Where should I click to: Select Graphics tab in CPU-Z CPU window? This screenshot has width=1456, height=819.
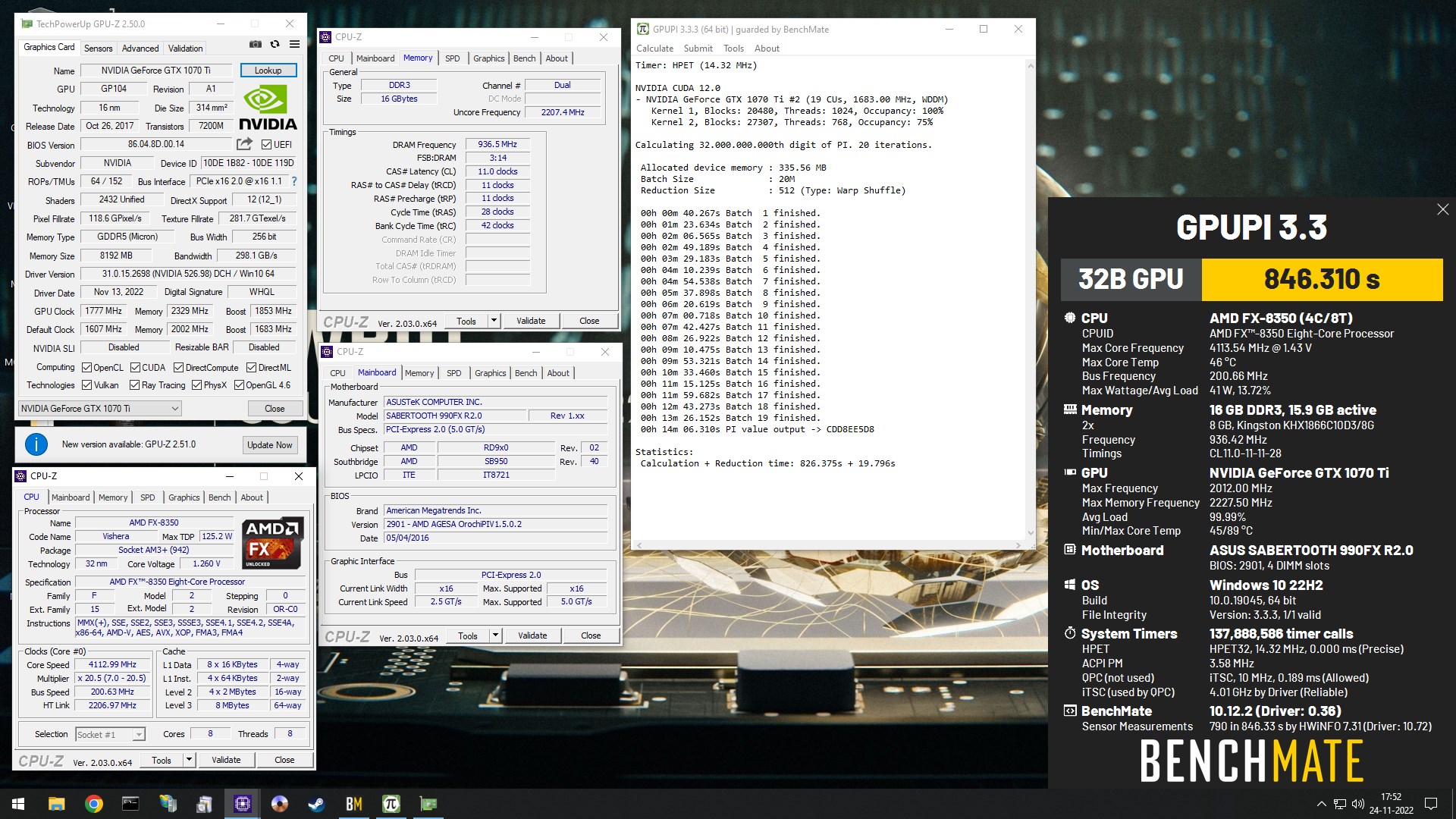(x=184, y=497)
